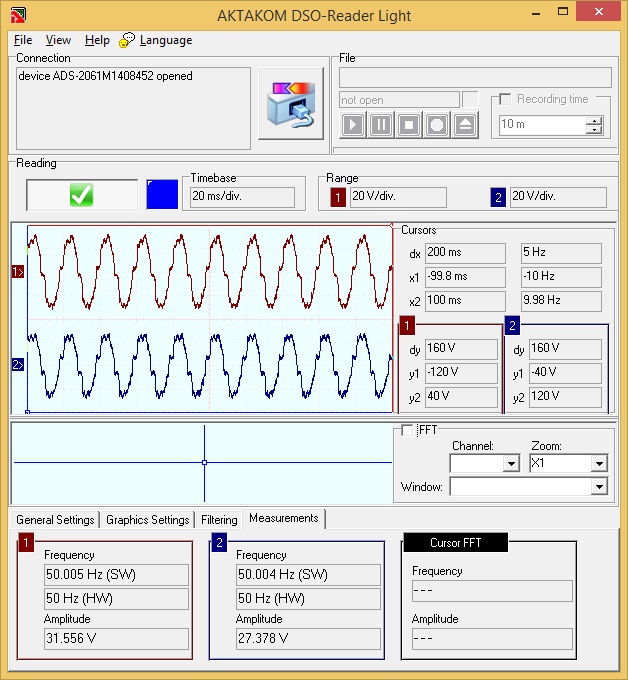Click the Eject file button
The width and height of the screenshot is (628, 680).
click(x=465, y=125)
